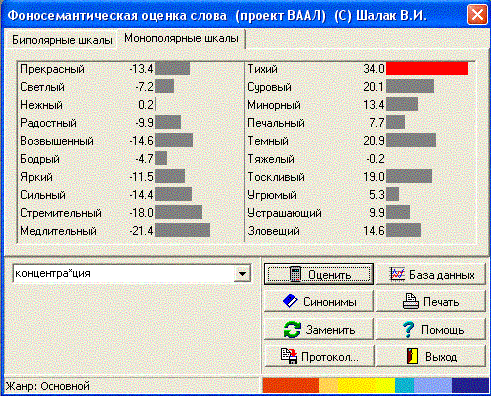The image size is (500, 400).
Task: Click the Бодрый scale label
Action: click(40, 159)
